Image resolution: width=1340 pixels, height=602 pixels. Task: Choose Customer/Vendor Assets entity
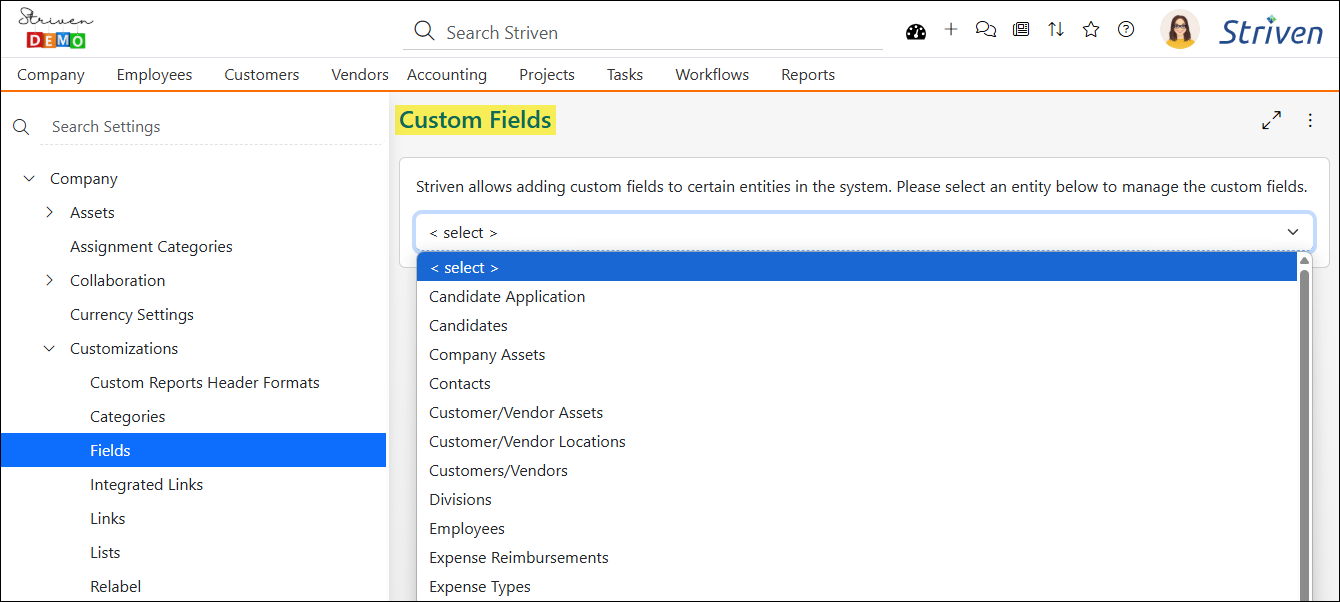(857, 413)
